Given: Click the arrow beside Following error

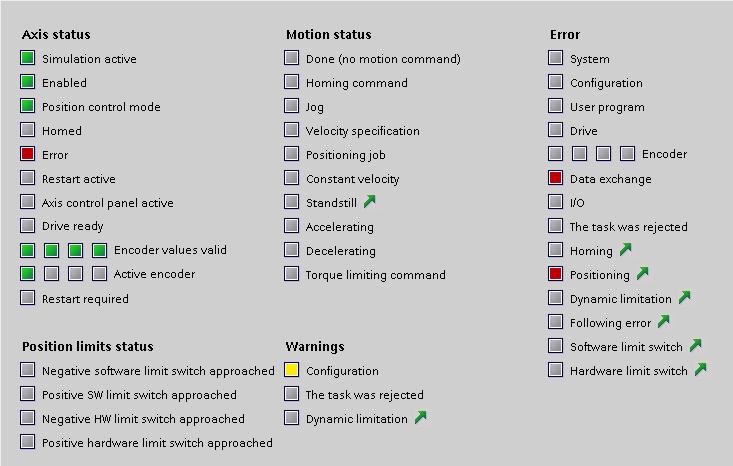Looking at the screenshot, I should (x=664, y=321).
